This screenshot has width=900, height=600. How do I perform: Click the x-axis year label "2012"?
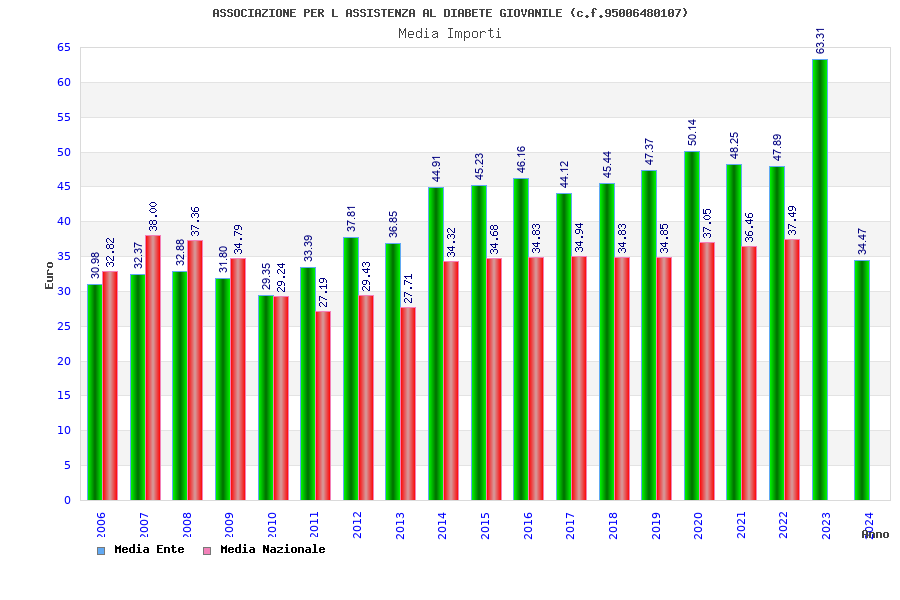pos(357,525)
